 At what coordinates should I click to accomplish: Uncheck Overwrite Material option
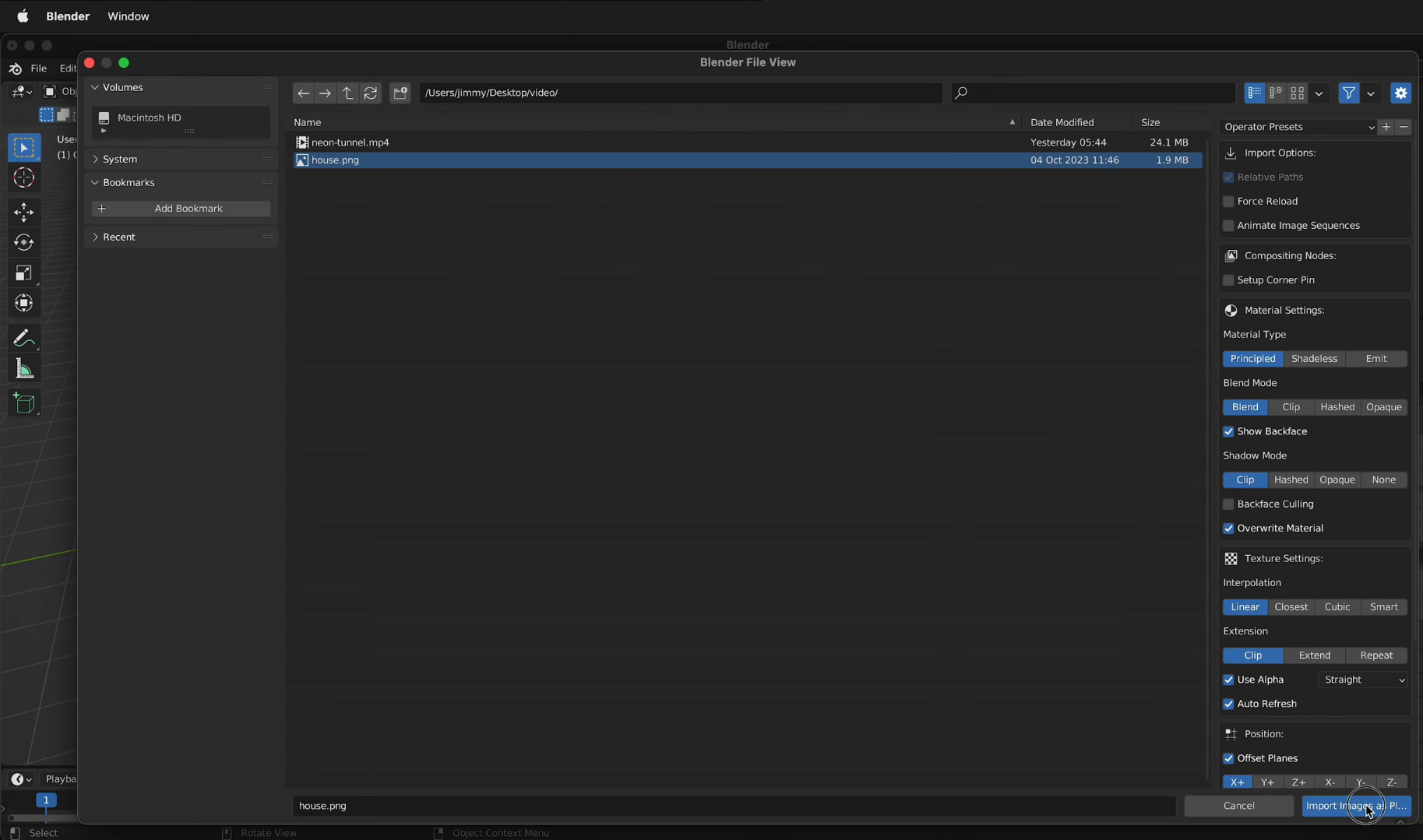pos(1228,529)
